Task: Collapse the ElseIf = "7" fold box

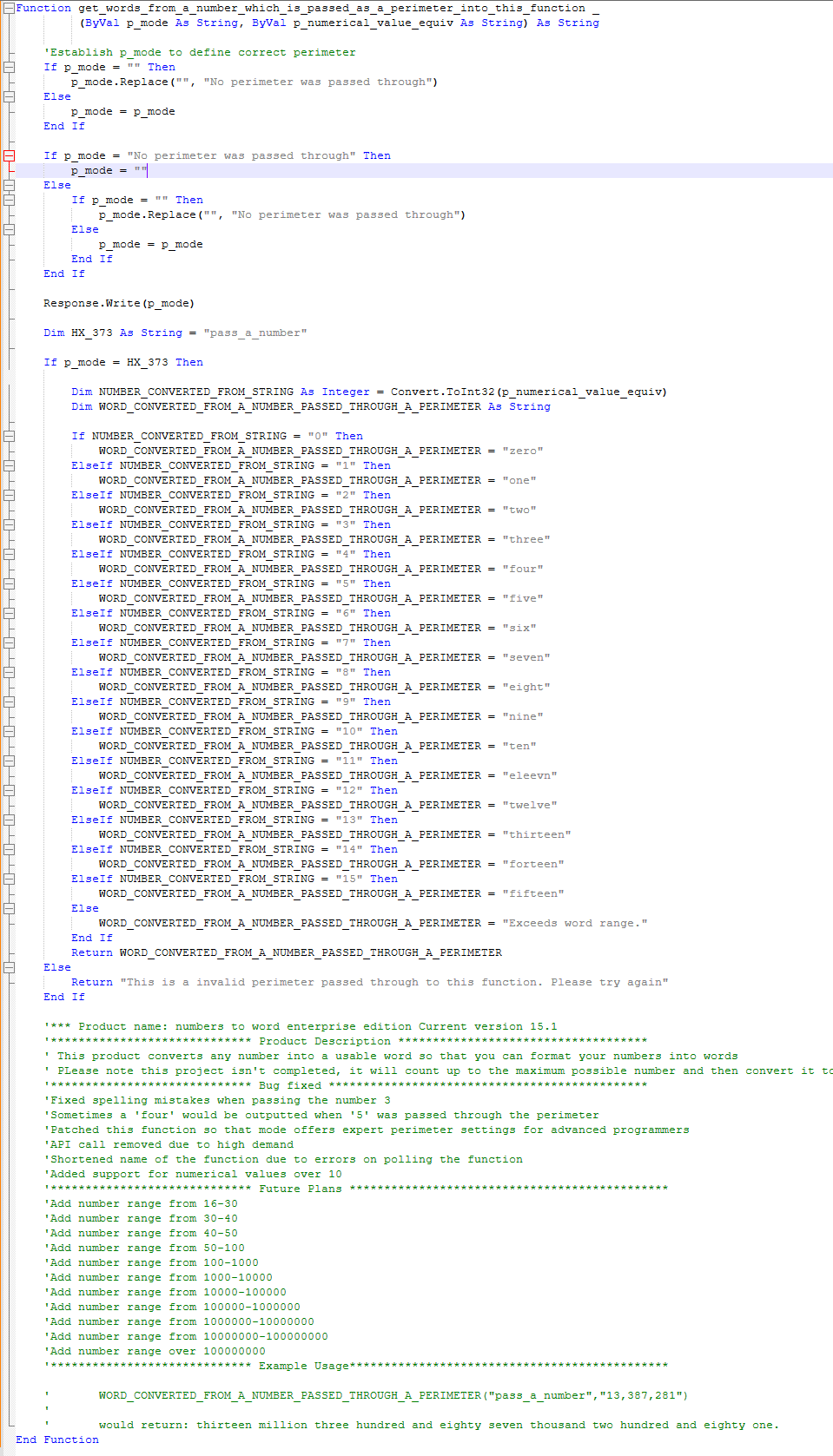Action: point(9,642)
